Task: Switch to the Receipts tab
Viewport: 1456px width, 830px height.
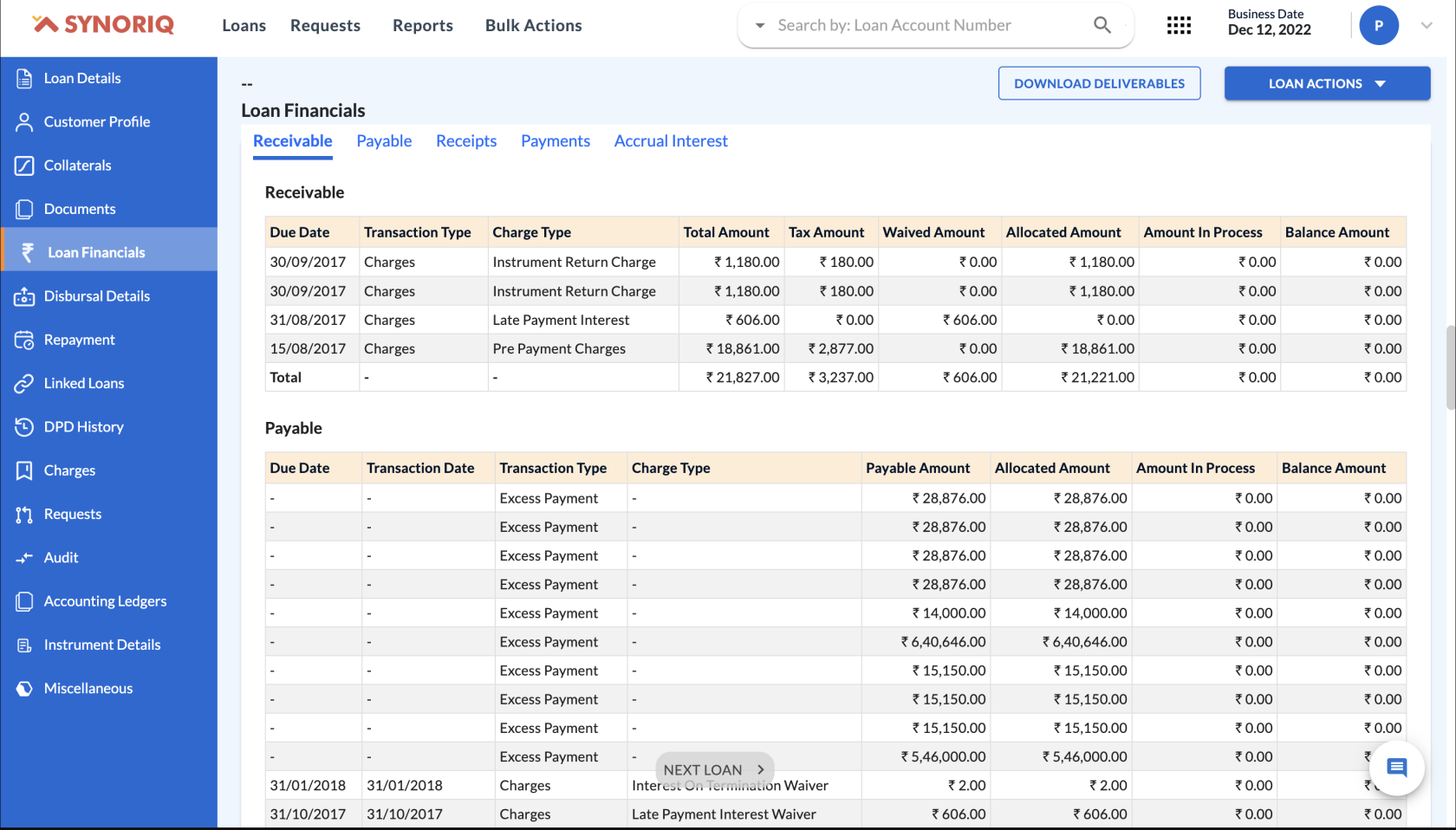Action: [466, 141]
